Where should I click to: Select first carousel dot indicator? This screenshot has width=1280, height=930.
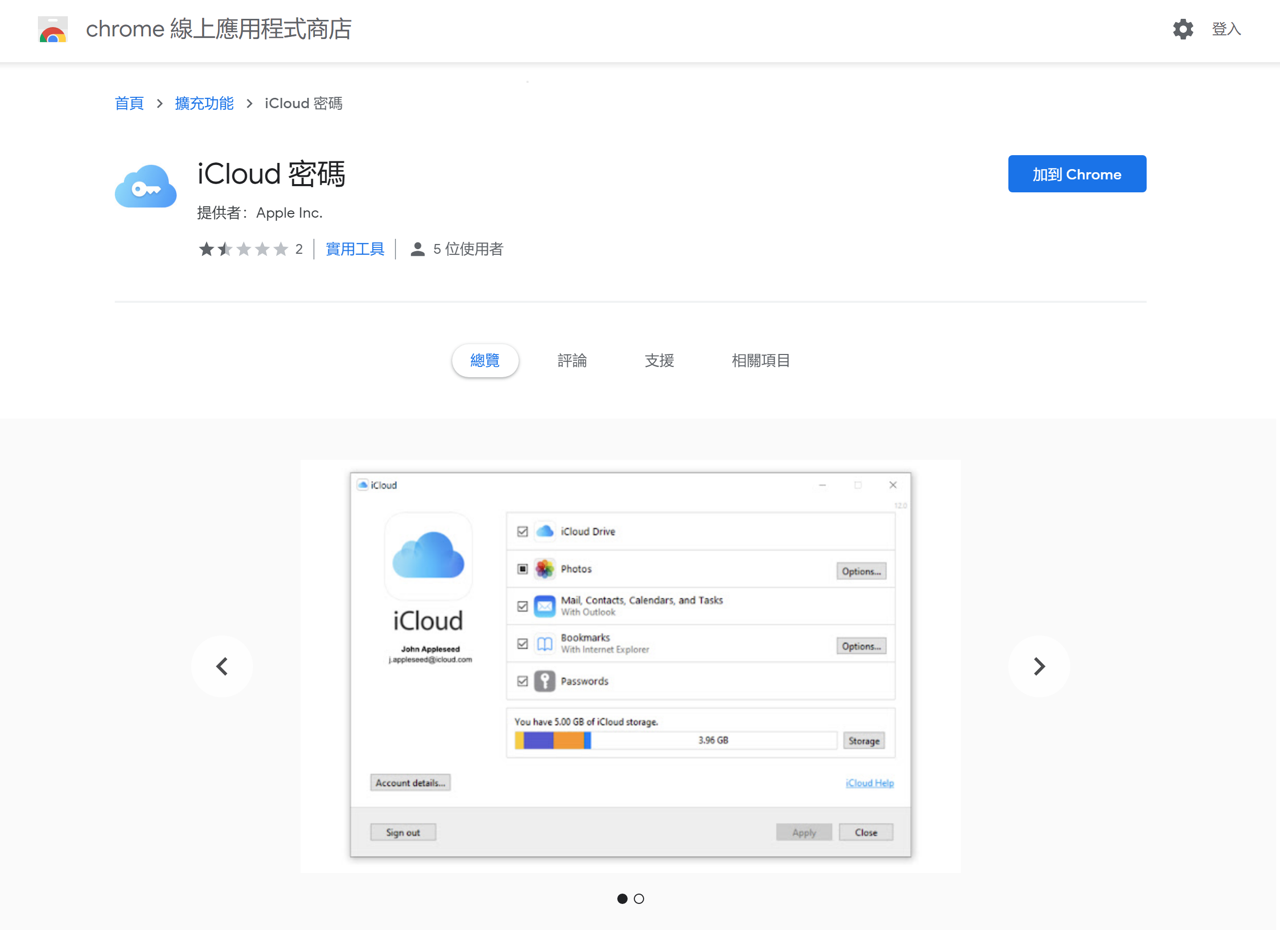(622, 899)
